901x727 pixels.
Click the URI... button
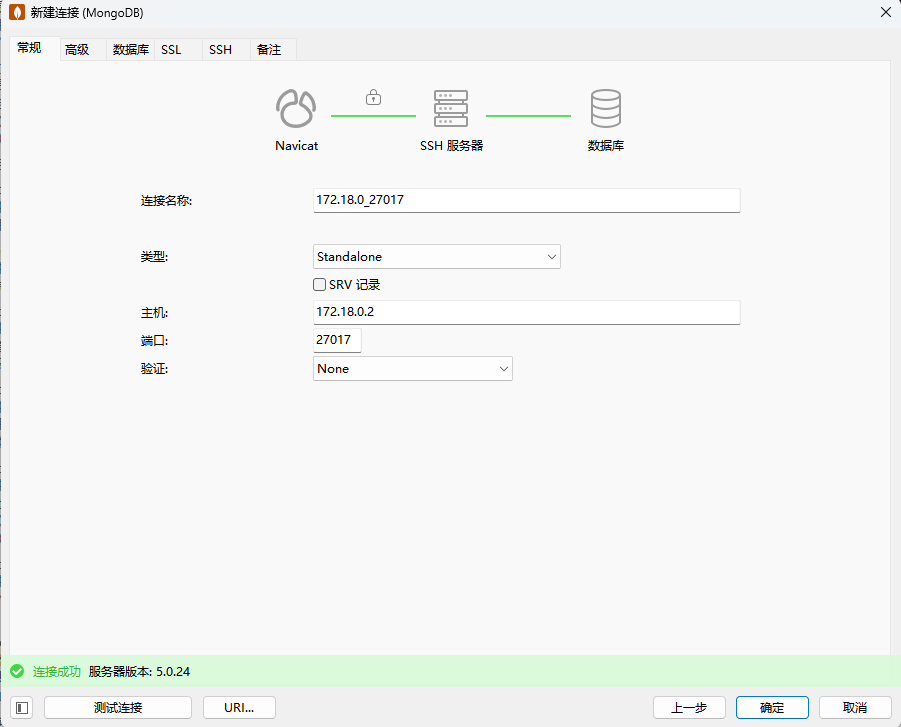point(239,707)
